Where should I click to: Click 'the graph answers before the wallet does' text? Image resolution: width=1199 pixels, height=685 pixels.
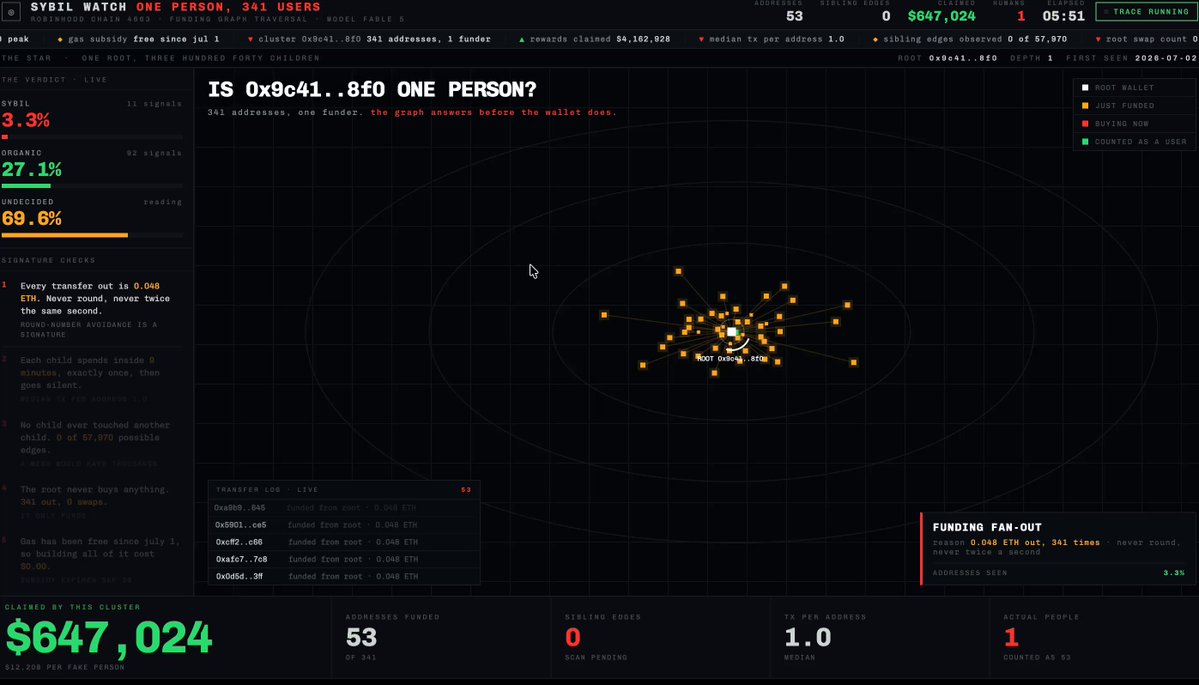493,112
